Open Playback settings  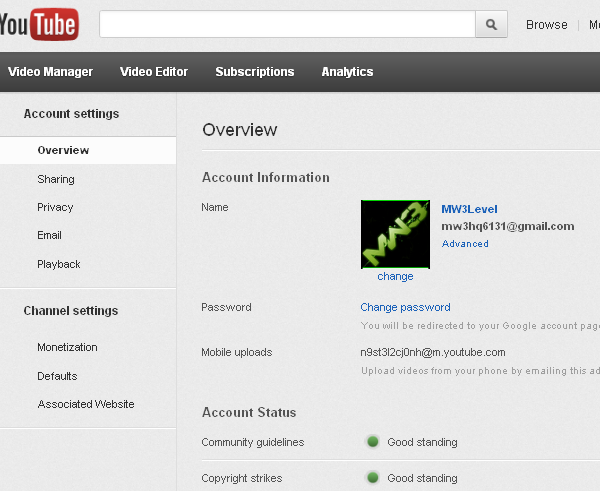pyautogui.click(x=59, y=264)
